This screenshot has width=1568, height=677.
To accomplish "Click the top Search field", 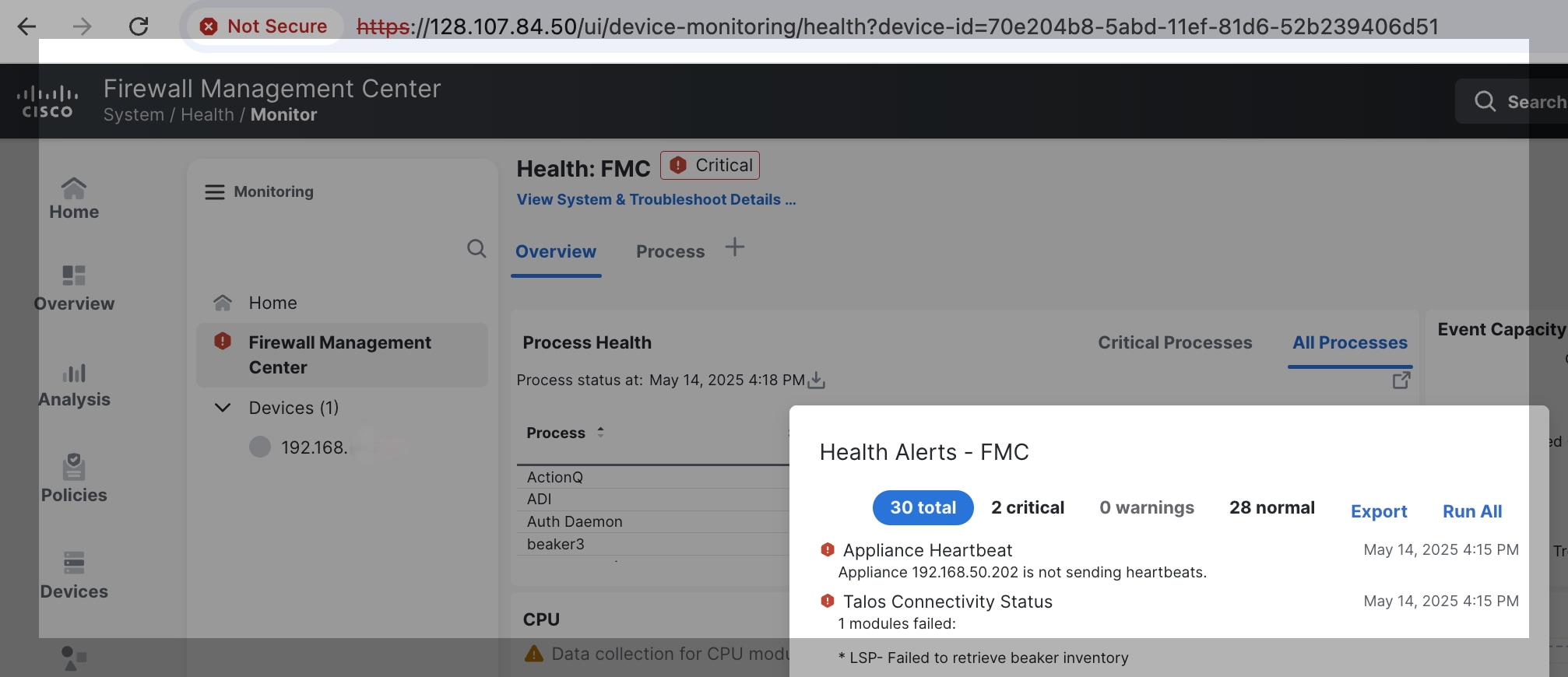I will 1518,102.
